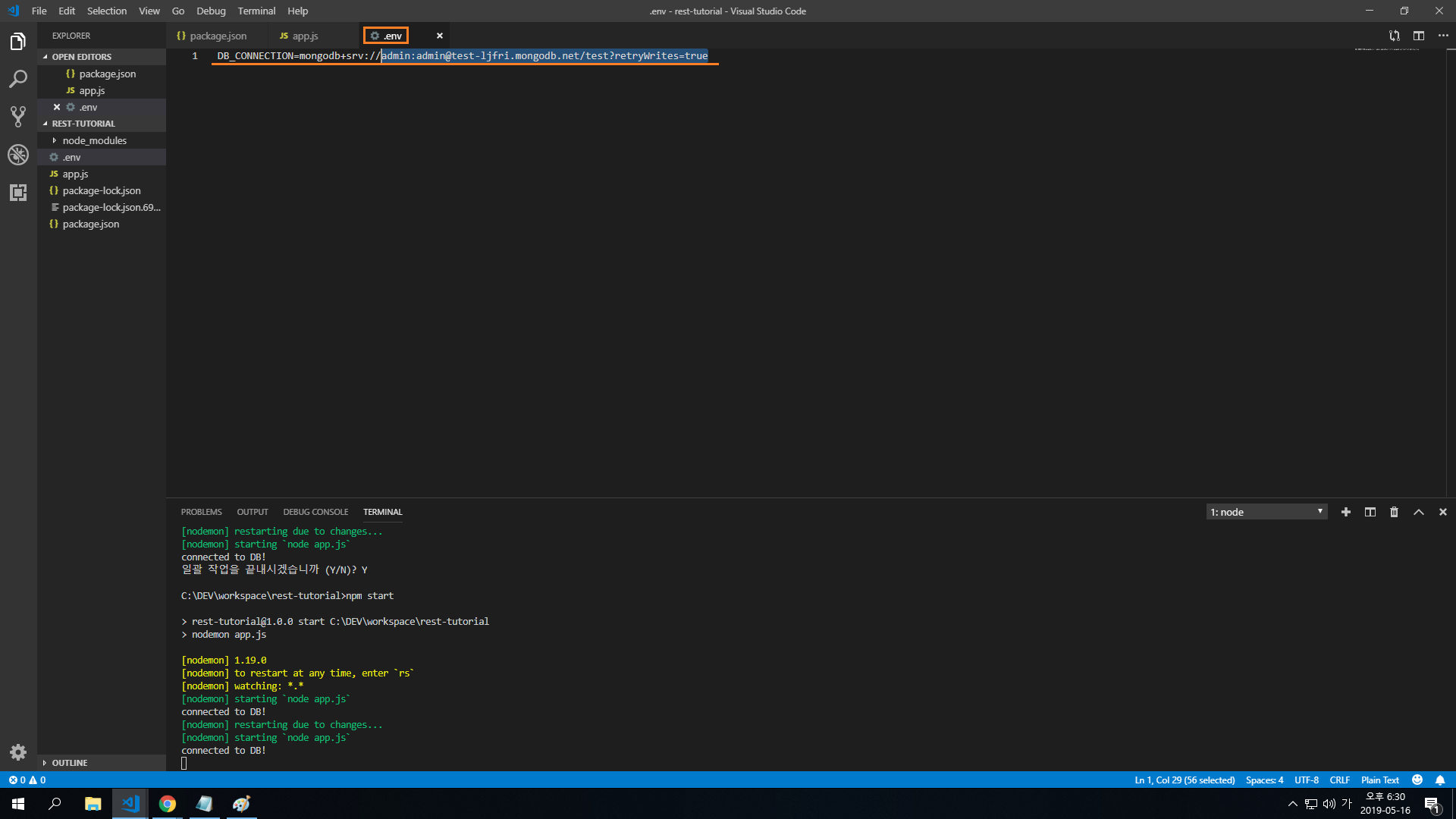This screenshot has width=1456, height=819.
Task: Open app.js in REST-TUTORIAL tree
Action: [102, 174]
